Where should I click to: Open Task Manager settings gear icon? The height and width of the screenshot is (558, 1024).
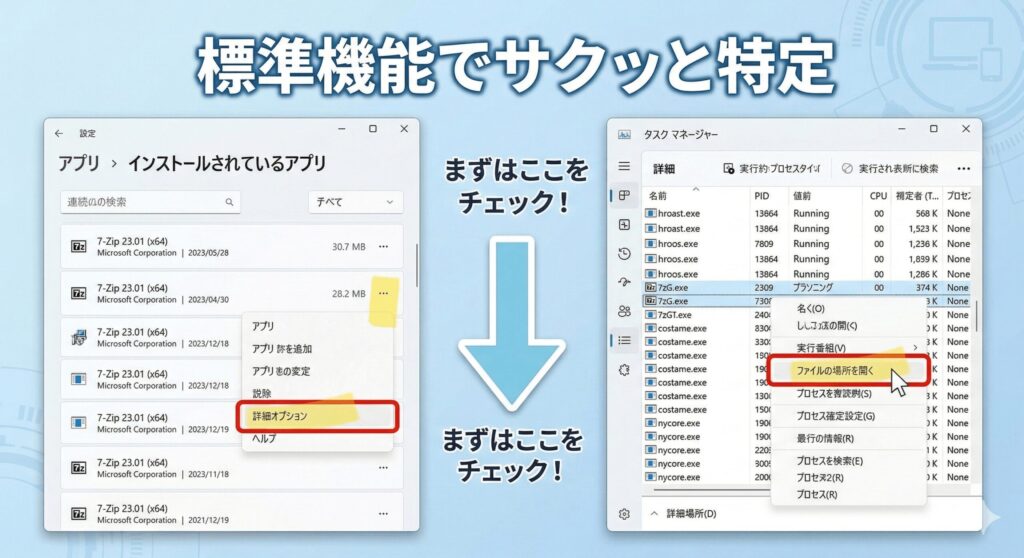(x=624, y=514)
